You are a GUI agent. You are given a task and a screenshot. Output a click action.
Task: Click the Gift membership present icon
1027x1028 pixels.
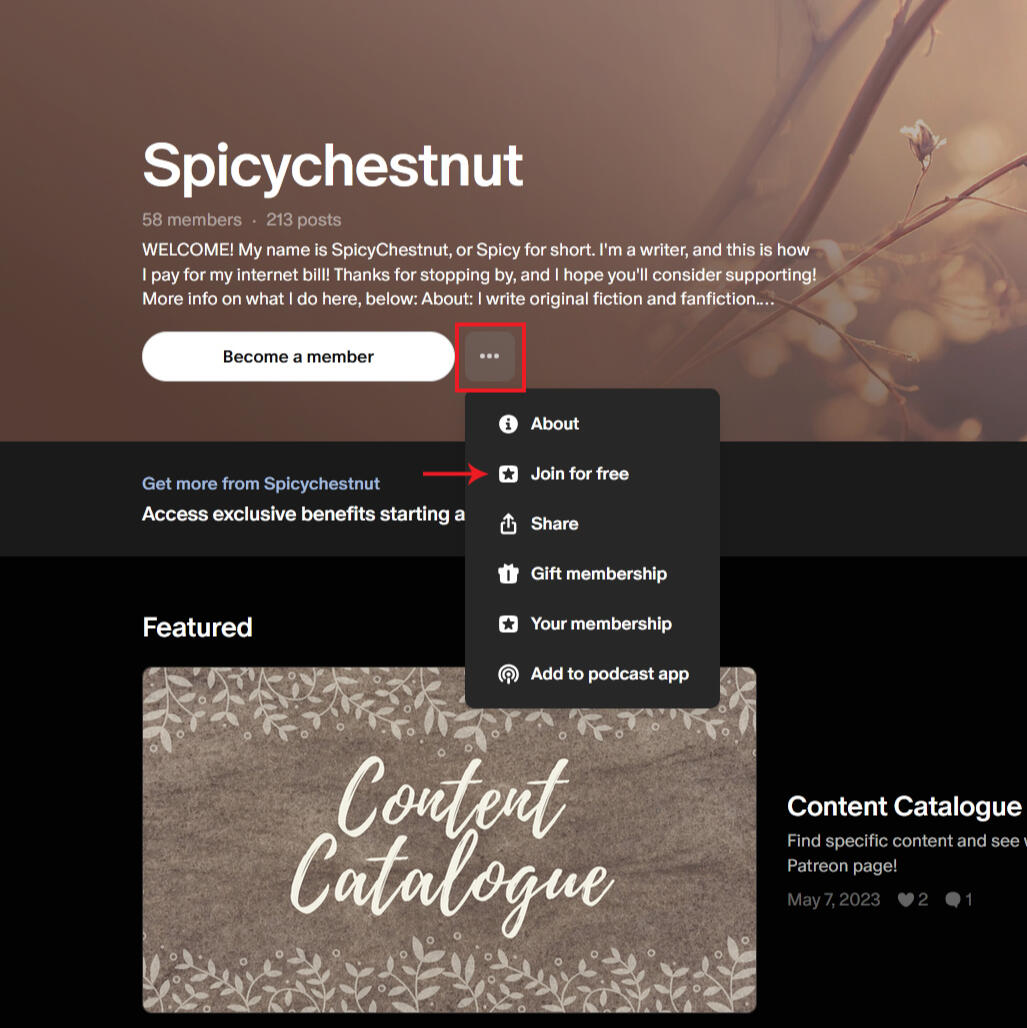(508, 574)
